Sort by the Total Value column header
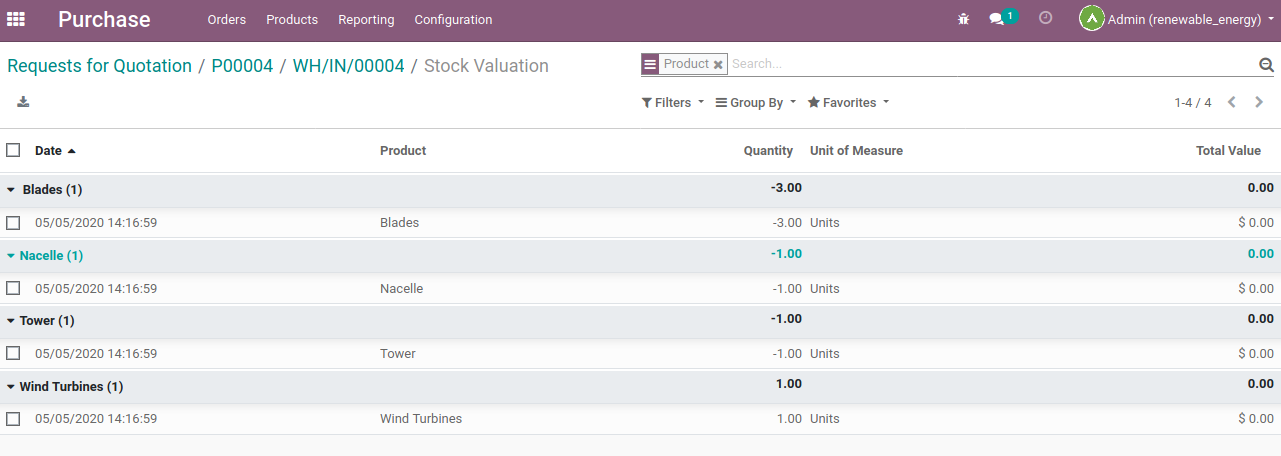Image resolution: width=1281 pixels, height=456 pixels. (x=1228, y=151)
